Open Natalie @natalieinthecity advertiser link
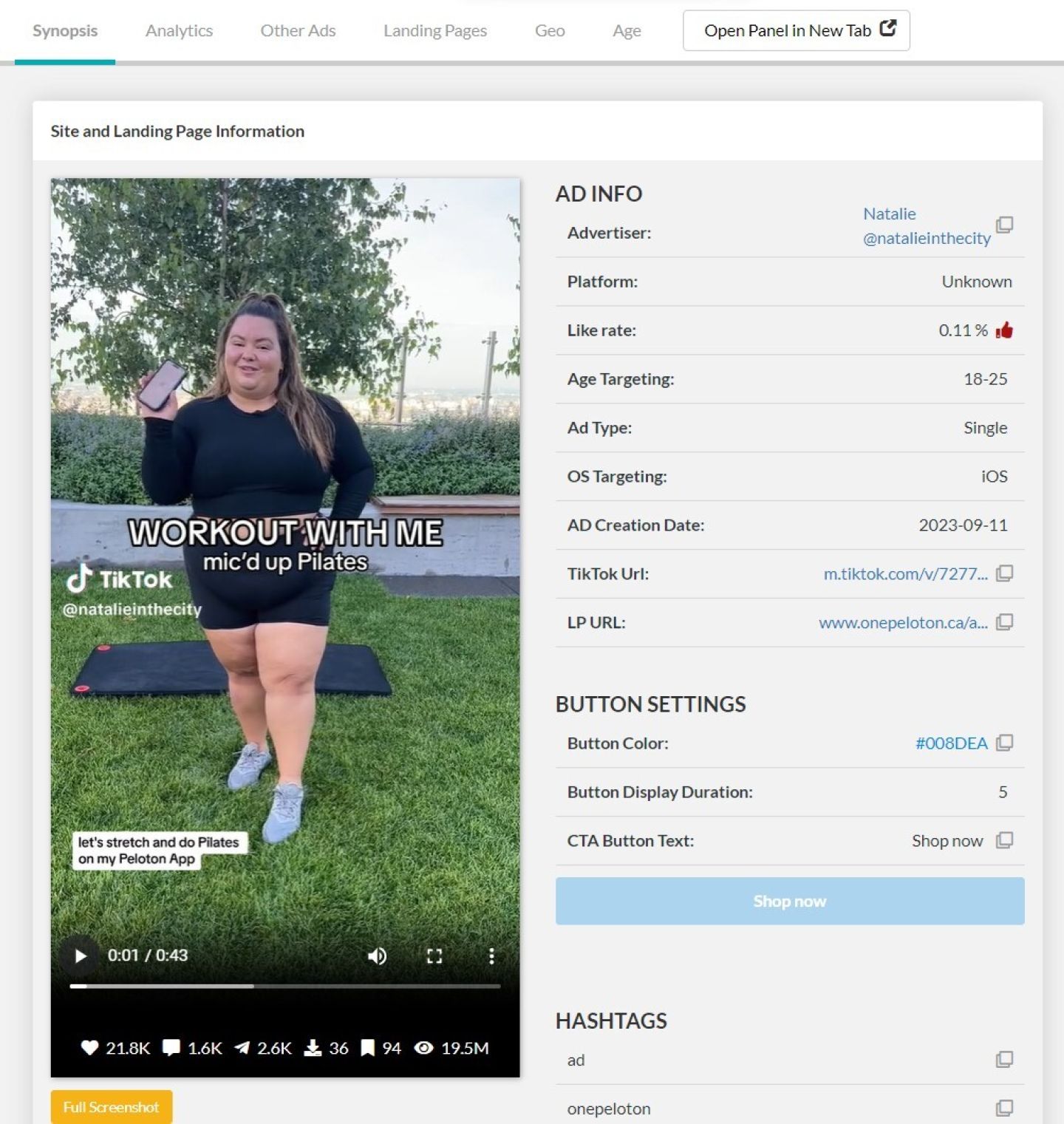Screen dimensions: 1064x1124 tap(926, 226)
